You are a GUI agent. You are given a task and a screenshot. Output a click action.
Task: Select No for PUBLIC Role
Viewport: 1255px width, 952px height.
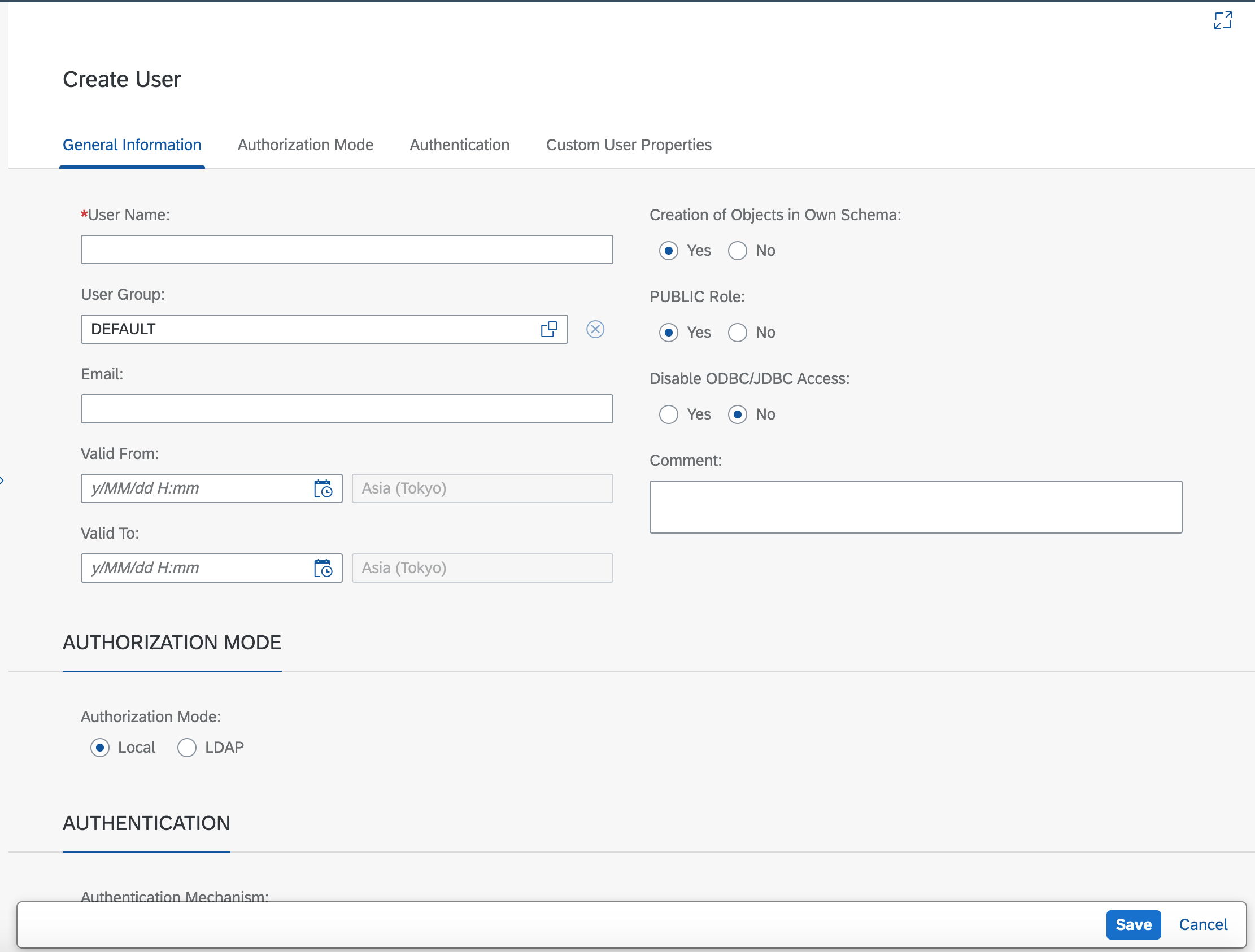click(x=738, y=333)
